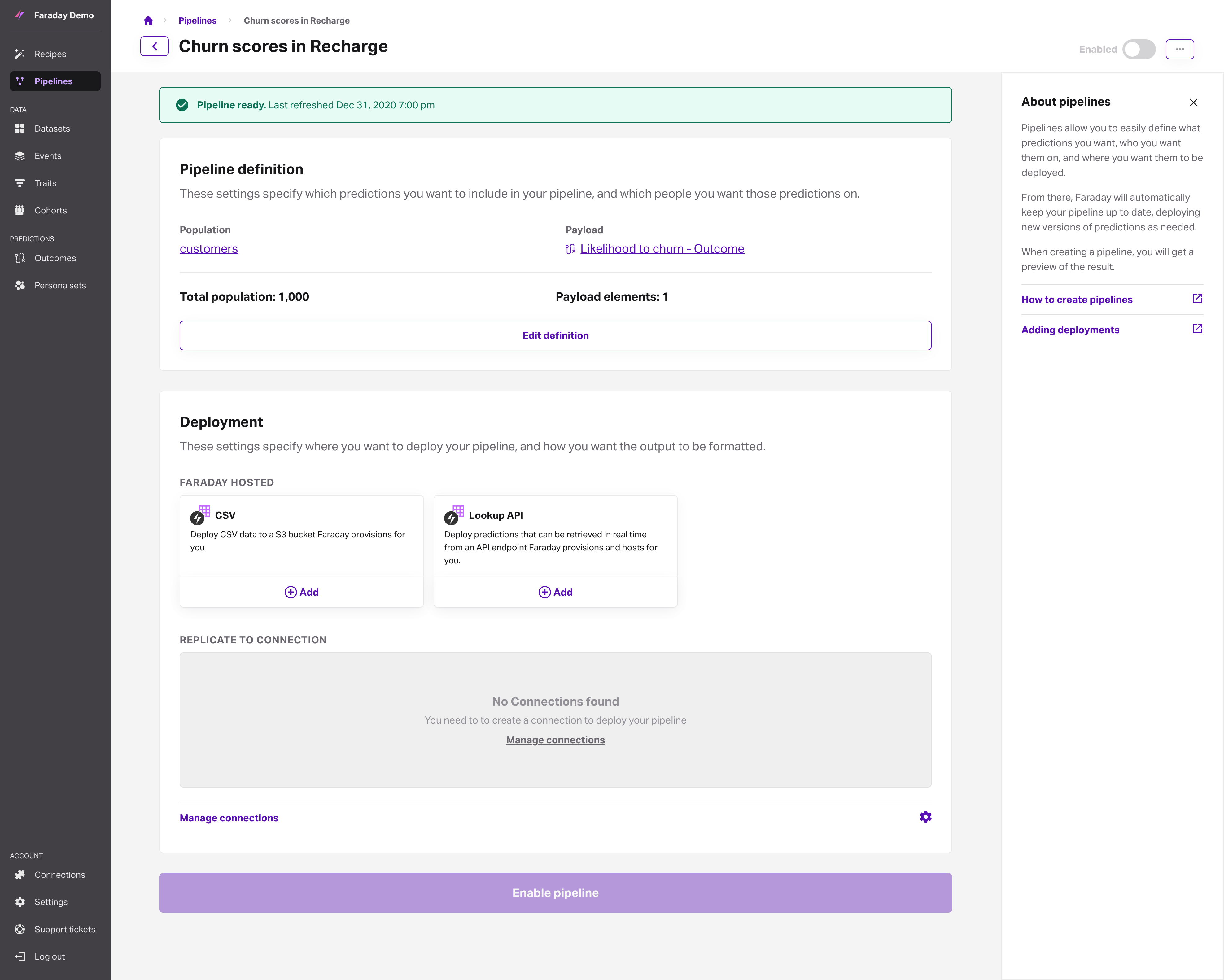The height and width of the screenshot is (980, 1224).
Task: Click Manage connections in the empty connections box
Action: pos(555,740)
